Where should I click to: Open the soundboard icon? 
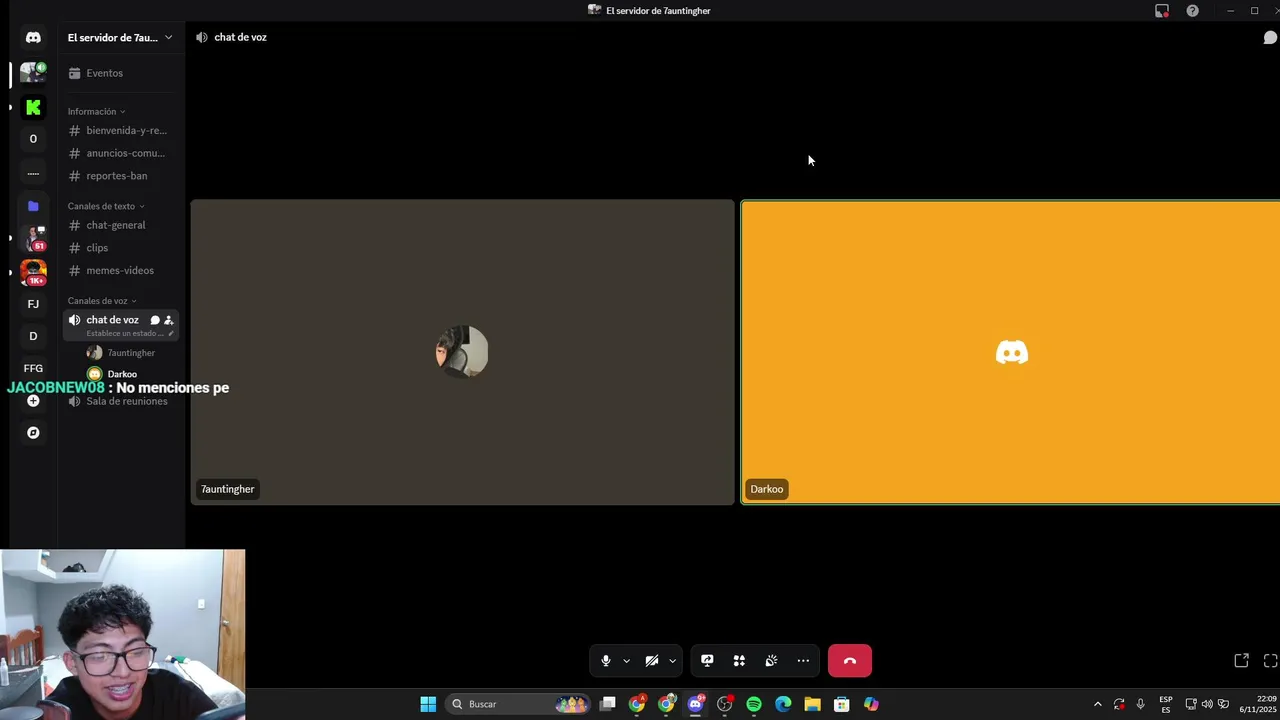[771, 661]
